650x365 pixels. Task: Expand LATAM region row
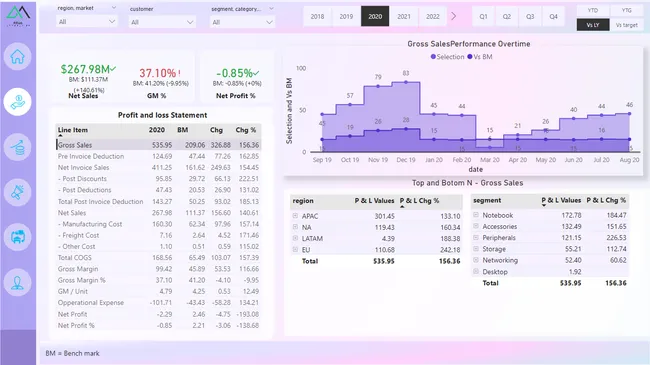click(x=295, y=238)
